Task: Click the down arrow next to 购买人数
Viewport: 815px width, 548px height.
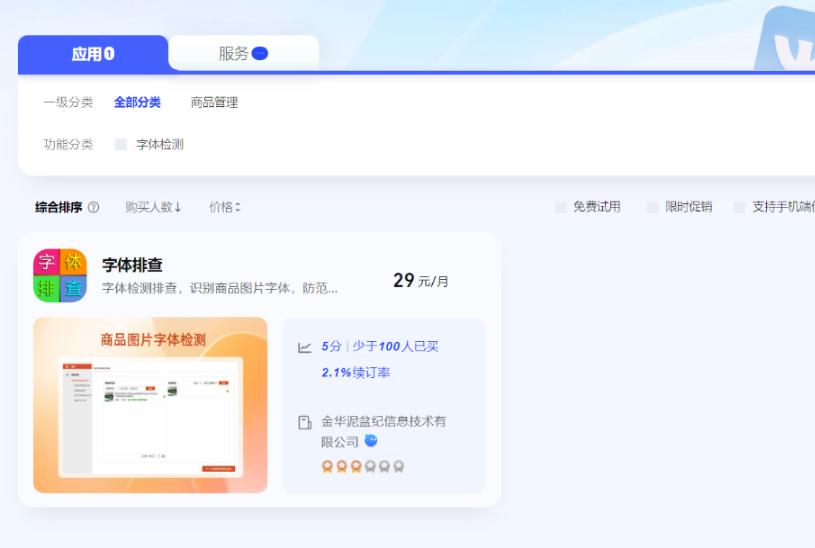Action: (178, 208)
